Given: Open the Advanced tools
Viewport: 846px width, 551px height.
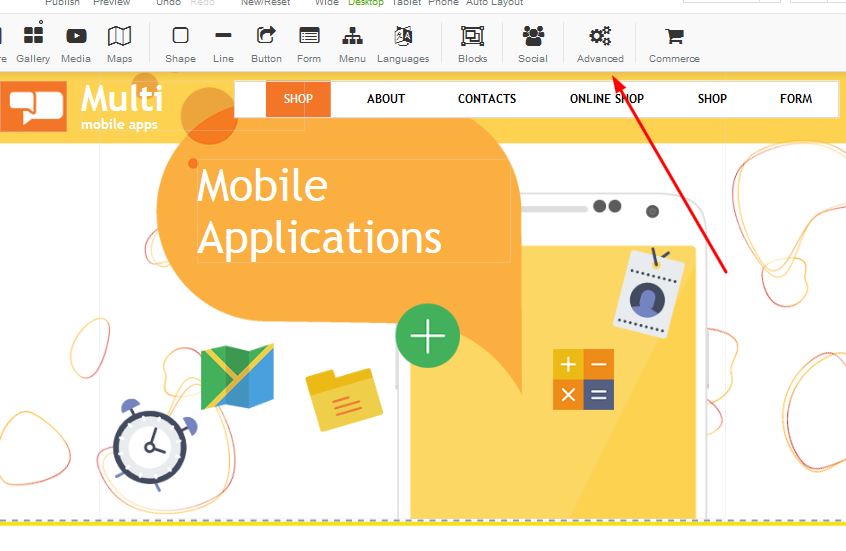Looking at the screenshot, I should pos(600,43).
